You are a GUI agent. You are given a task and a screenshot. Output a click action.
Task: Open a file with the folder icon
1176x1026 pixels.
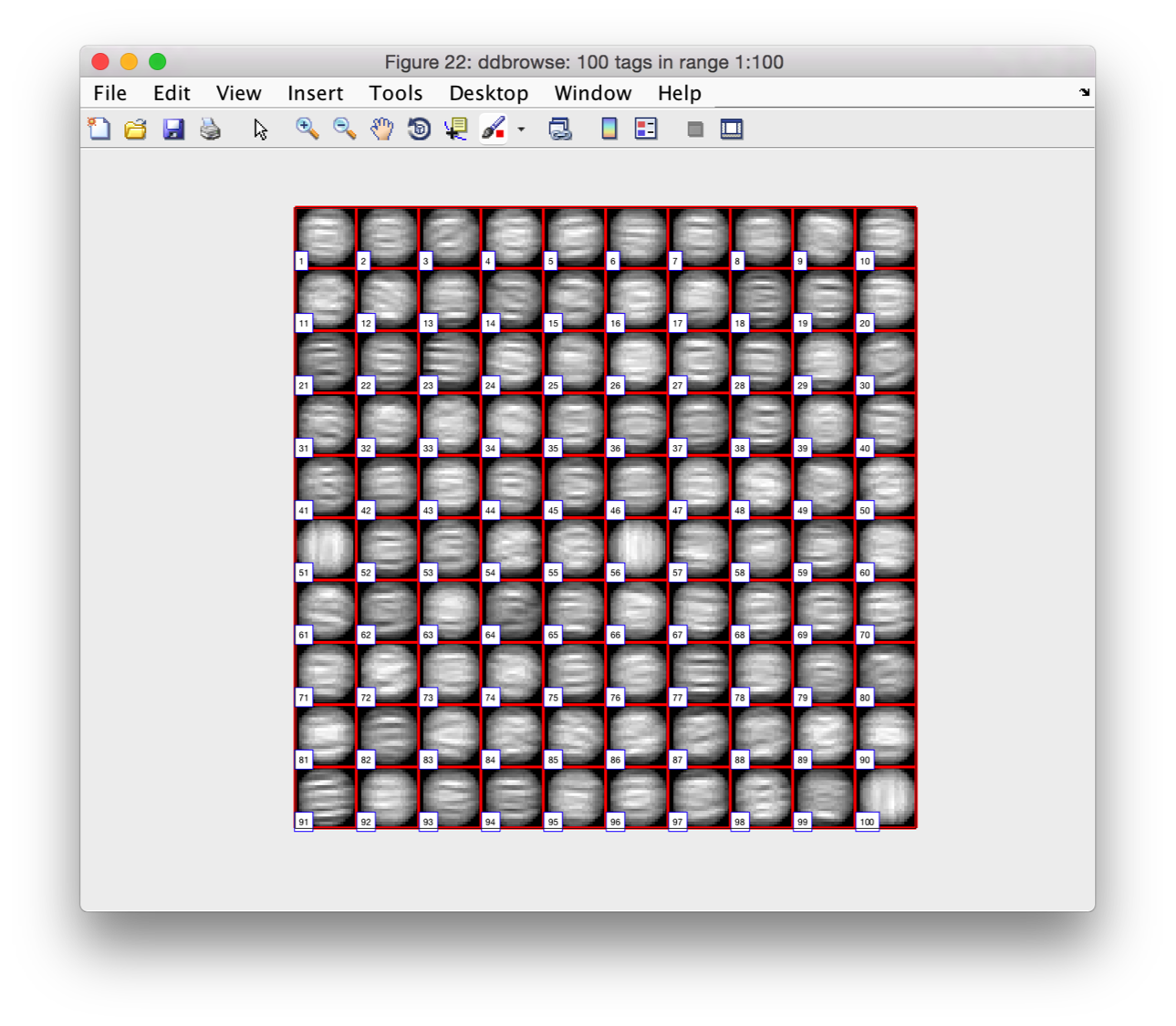[136, 129]
